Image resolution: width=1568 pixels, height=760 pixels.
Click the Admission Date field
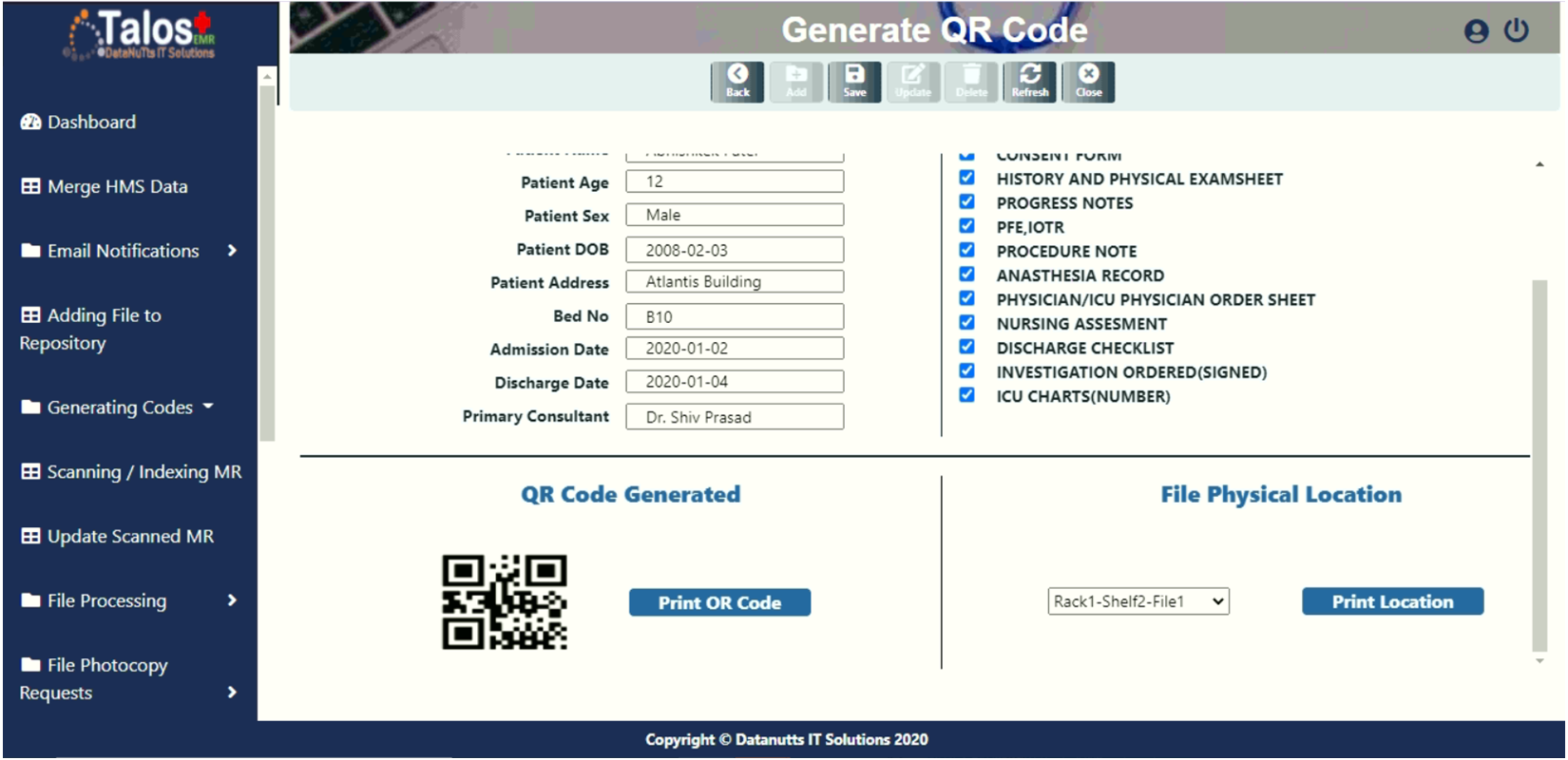coord(735,348)
